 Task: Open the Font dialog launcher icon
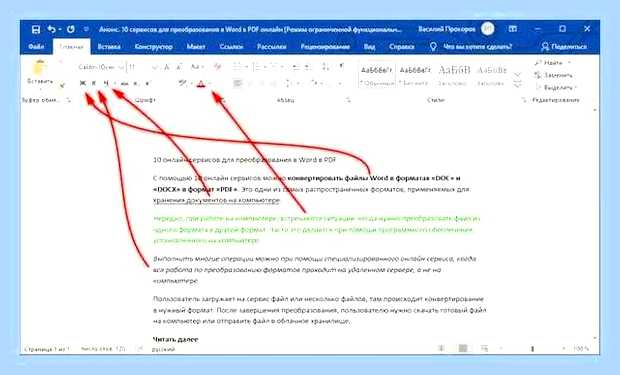click(223, 100)
